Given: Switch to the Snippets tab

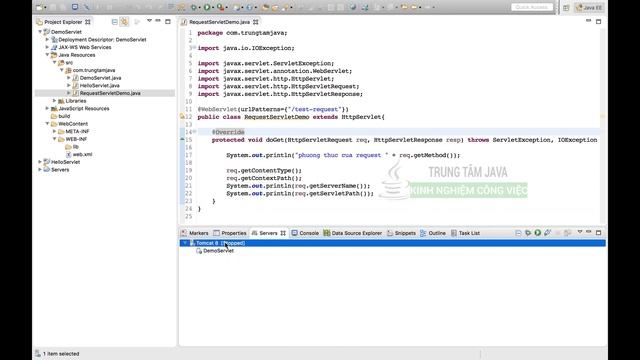Looking at the screenshot, I should 401,233.
